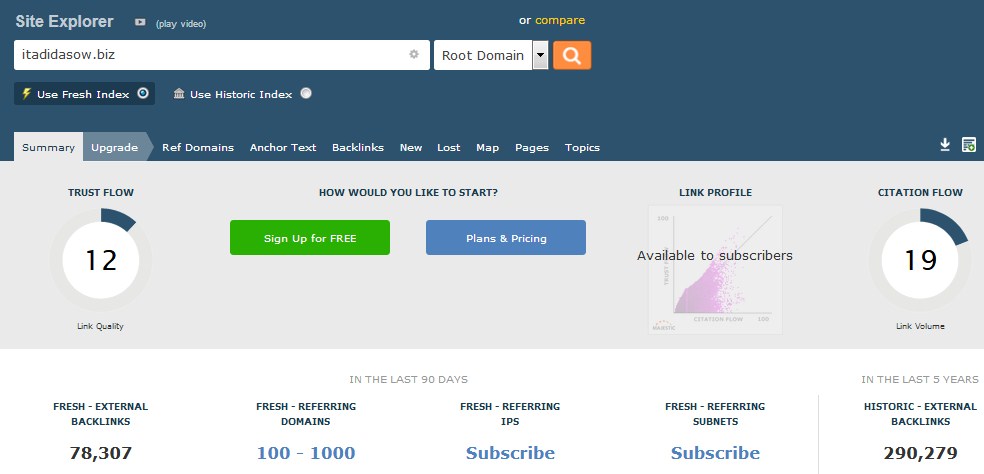The image size is (984, 474).
Task: Open search settings gear icon
Action: (x=414, y=54)
